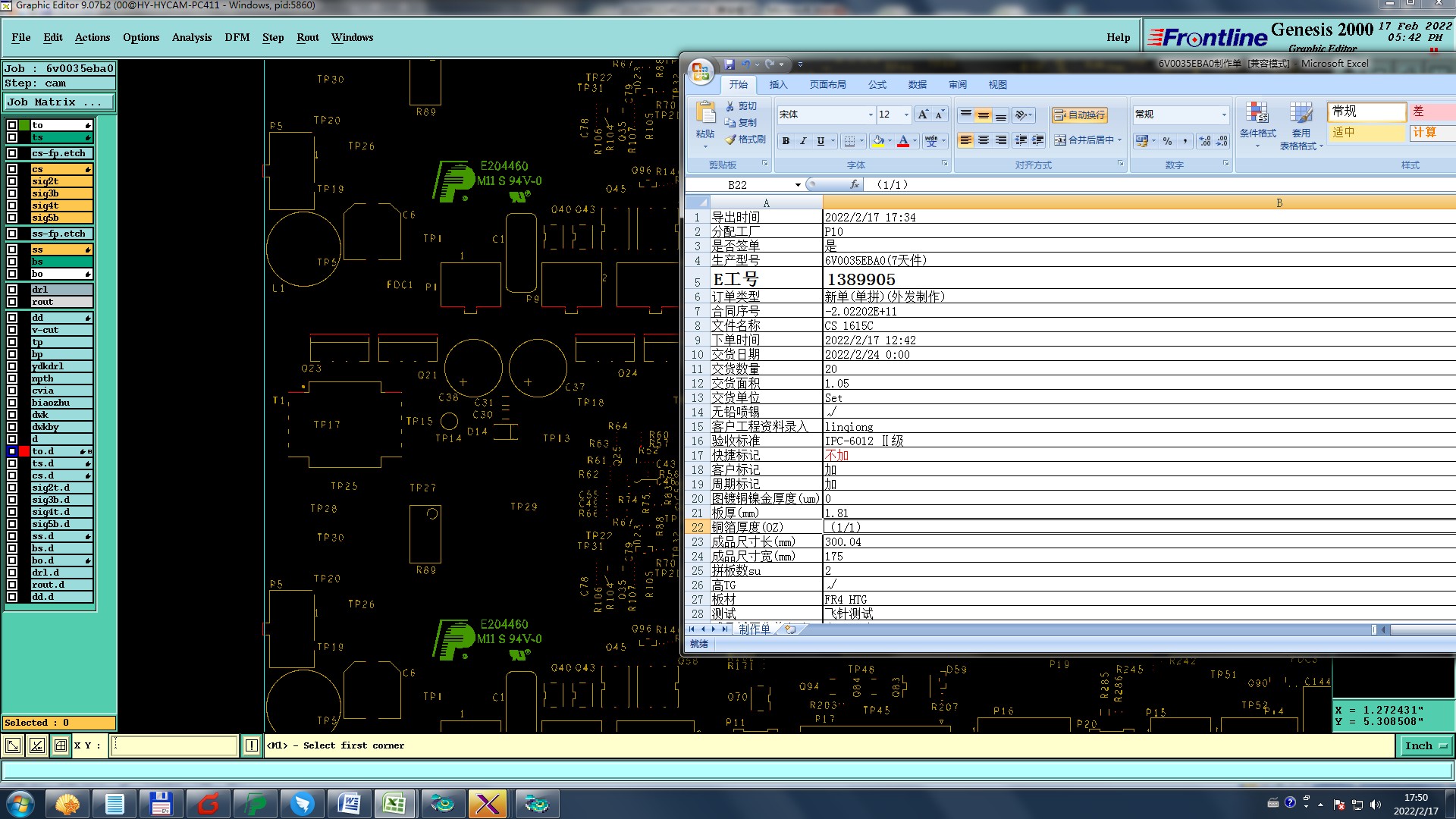Expand the cell name box dropdown
1456x819 pixels.
(x=798, y=185)
